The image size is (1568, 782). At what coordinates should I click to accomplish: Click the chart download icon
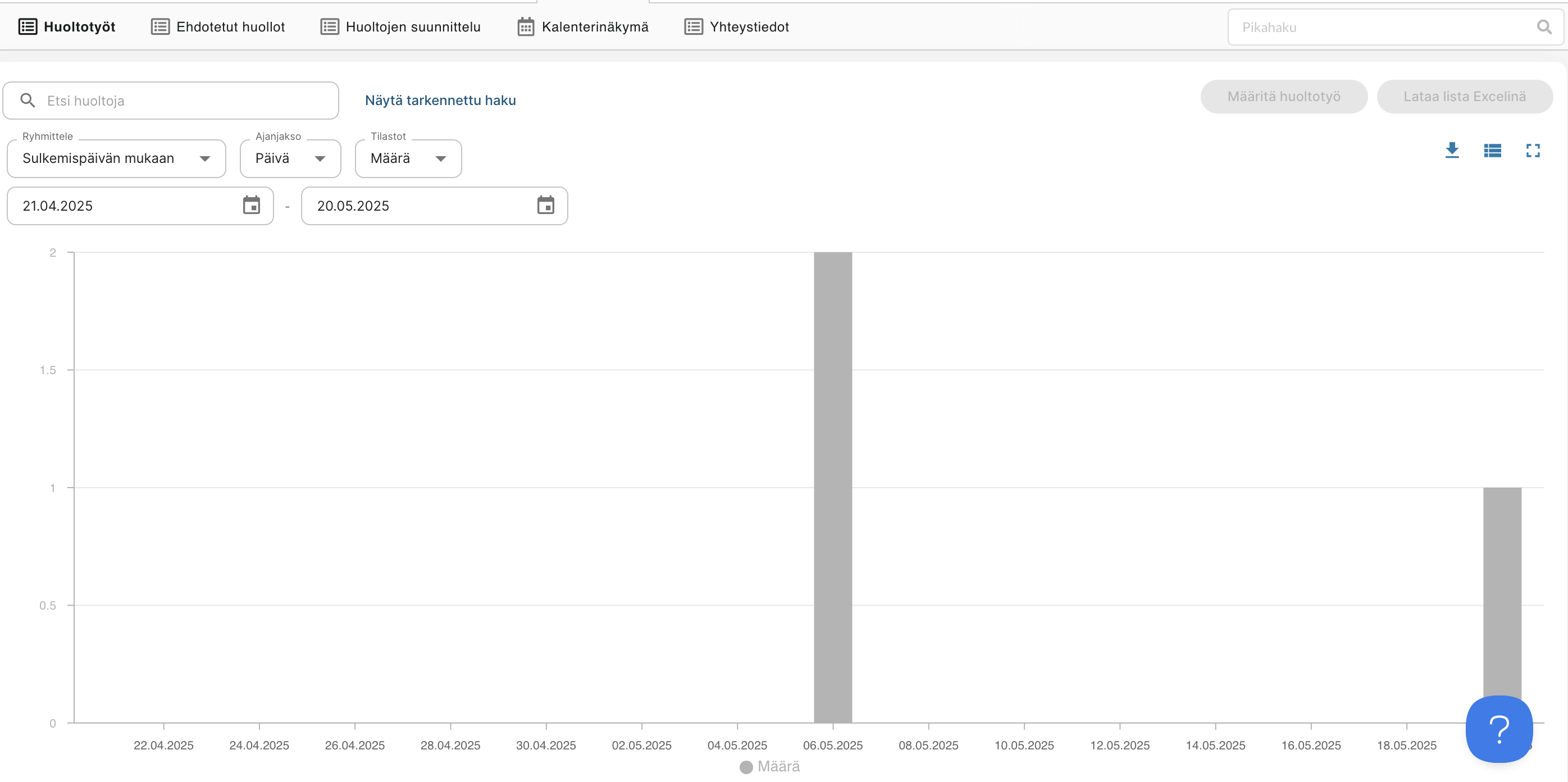1452,150
